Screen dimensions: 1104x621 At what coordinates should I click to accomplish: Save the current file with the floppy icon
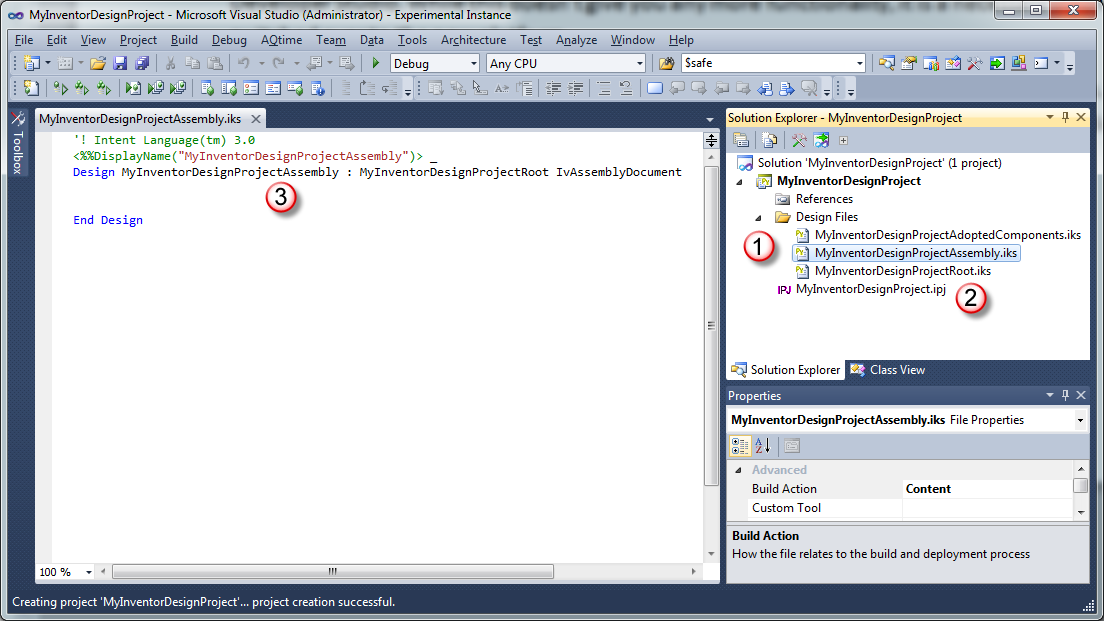click(120, 63)
